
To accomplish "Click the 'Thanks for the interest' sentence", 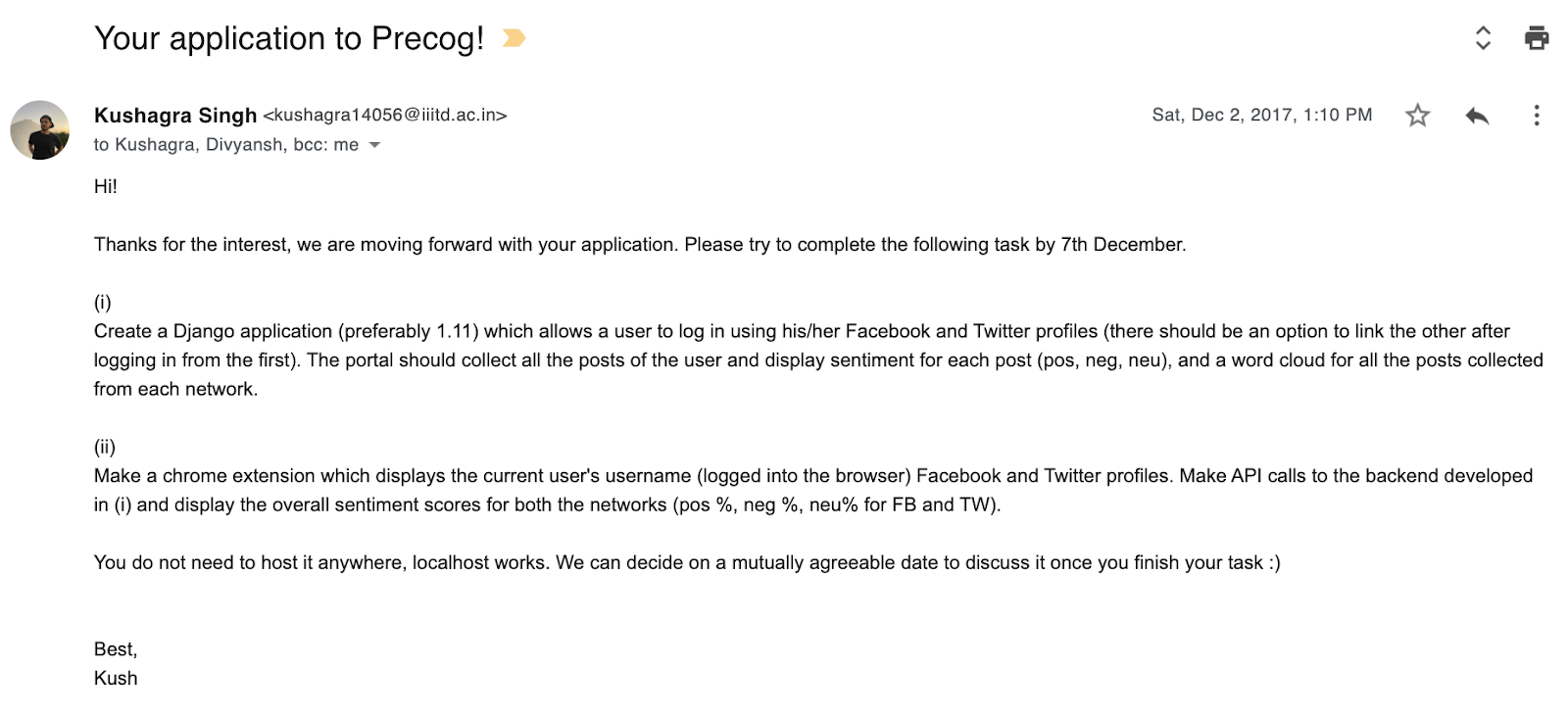I will [639, 245].
